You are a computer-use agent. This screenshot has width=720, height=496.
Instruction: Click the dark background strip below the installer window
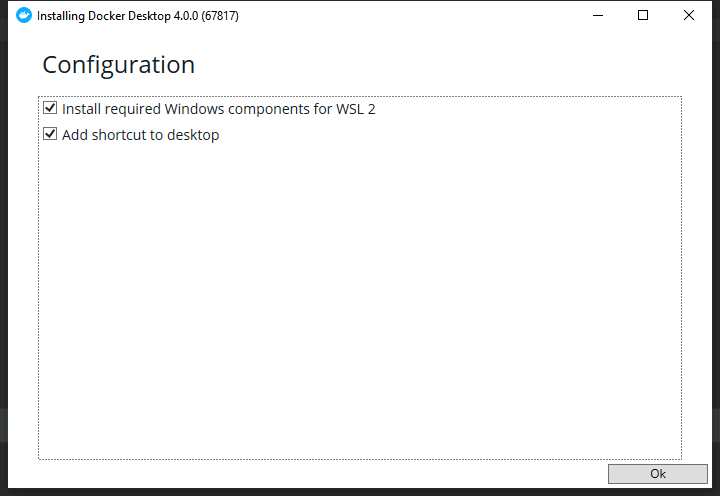[360, 492]
